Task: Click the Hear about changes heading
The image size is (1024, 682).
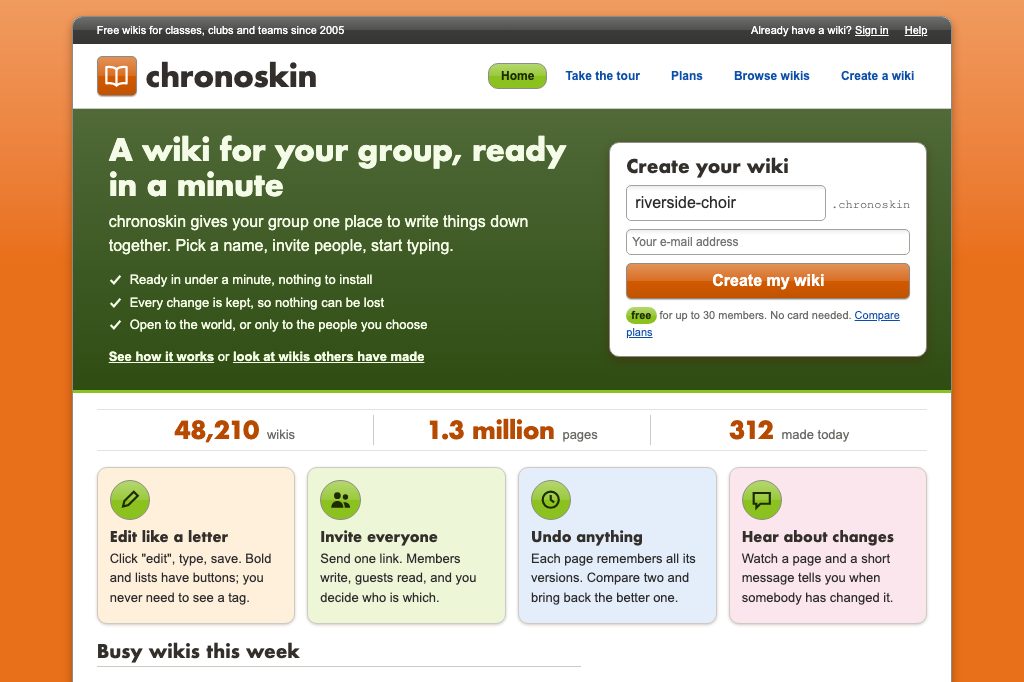Action: [818, 537]
